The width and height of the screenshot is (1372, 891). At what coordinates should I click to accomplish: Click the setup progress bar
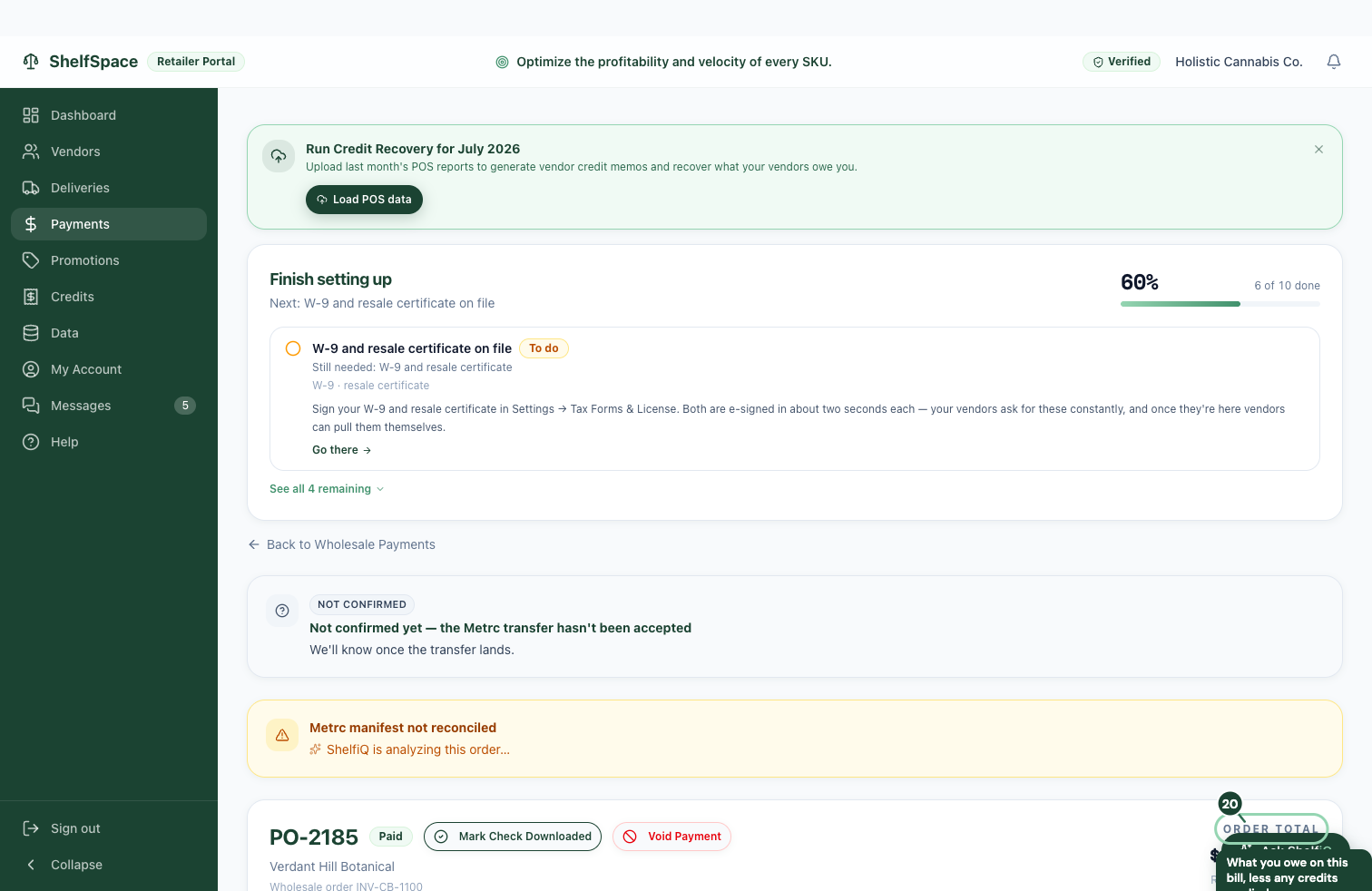[x=1220, y=304]
